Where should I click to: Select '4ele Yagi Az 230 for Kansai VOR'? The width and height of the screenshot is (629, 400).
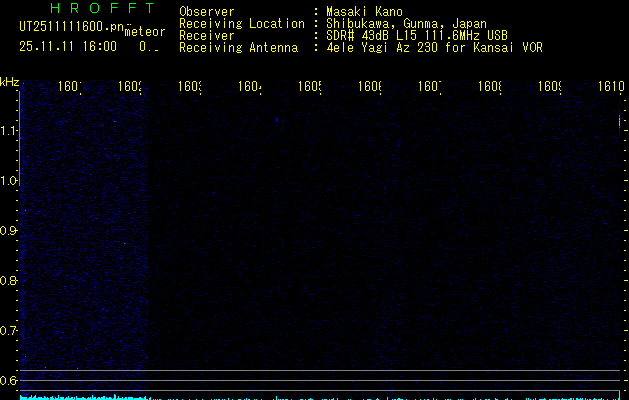coord(434,48)
